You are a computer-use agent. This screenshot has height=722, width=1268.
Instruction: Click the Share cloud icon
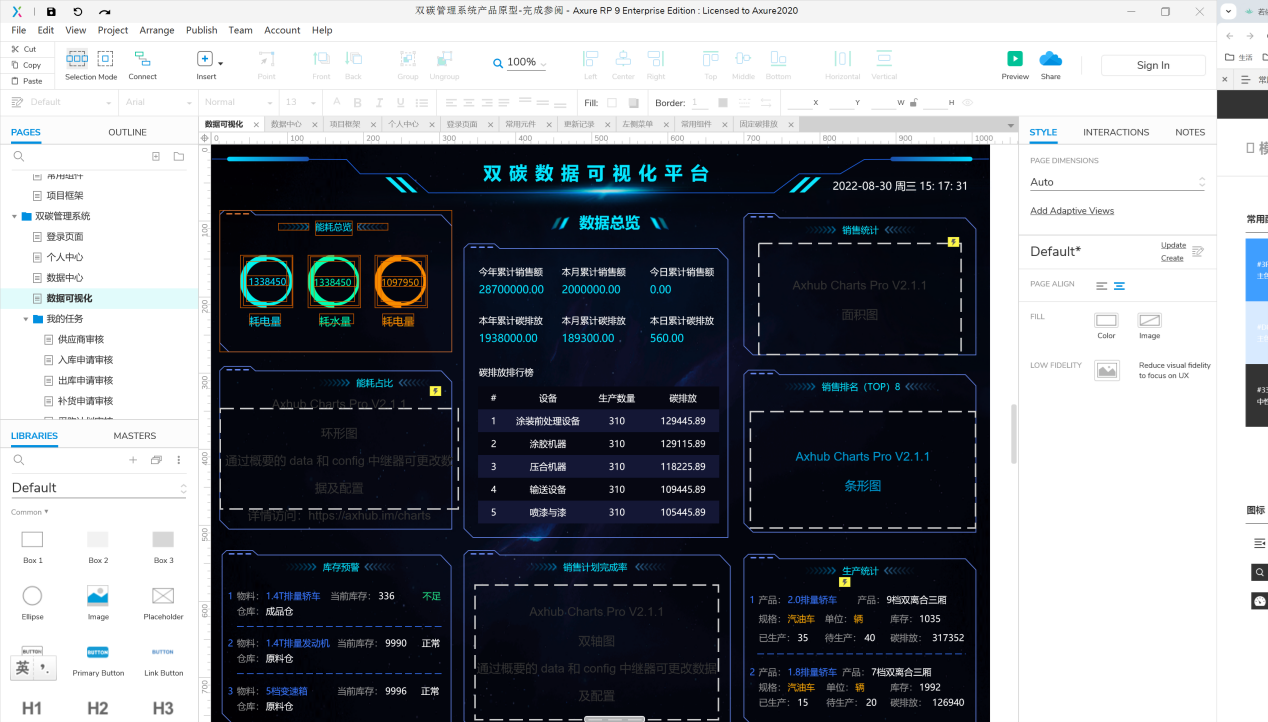click(1050, 59)
